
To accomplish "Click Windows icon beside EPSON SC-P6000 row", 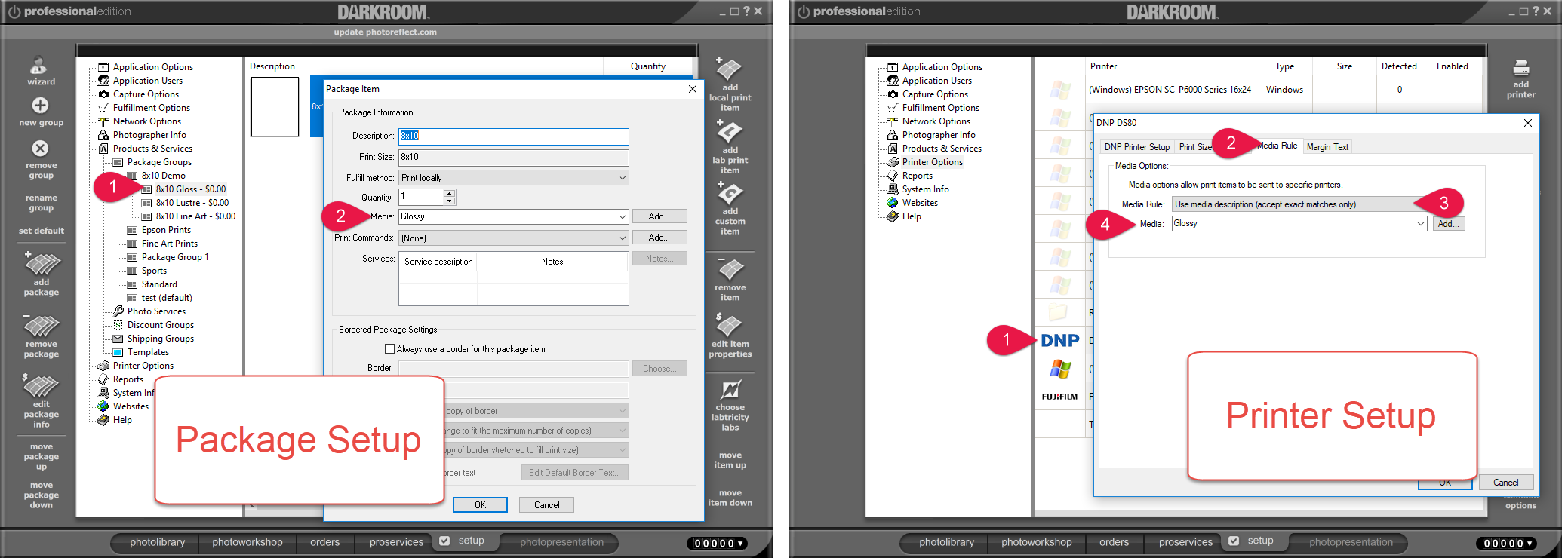I will 1060,90.
